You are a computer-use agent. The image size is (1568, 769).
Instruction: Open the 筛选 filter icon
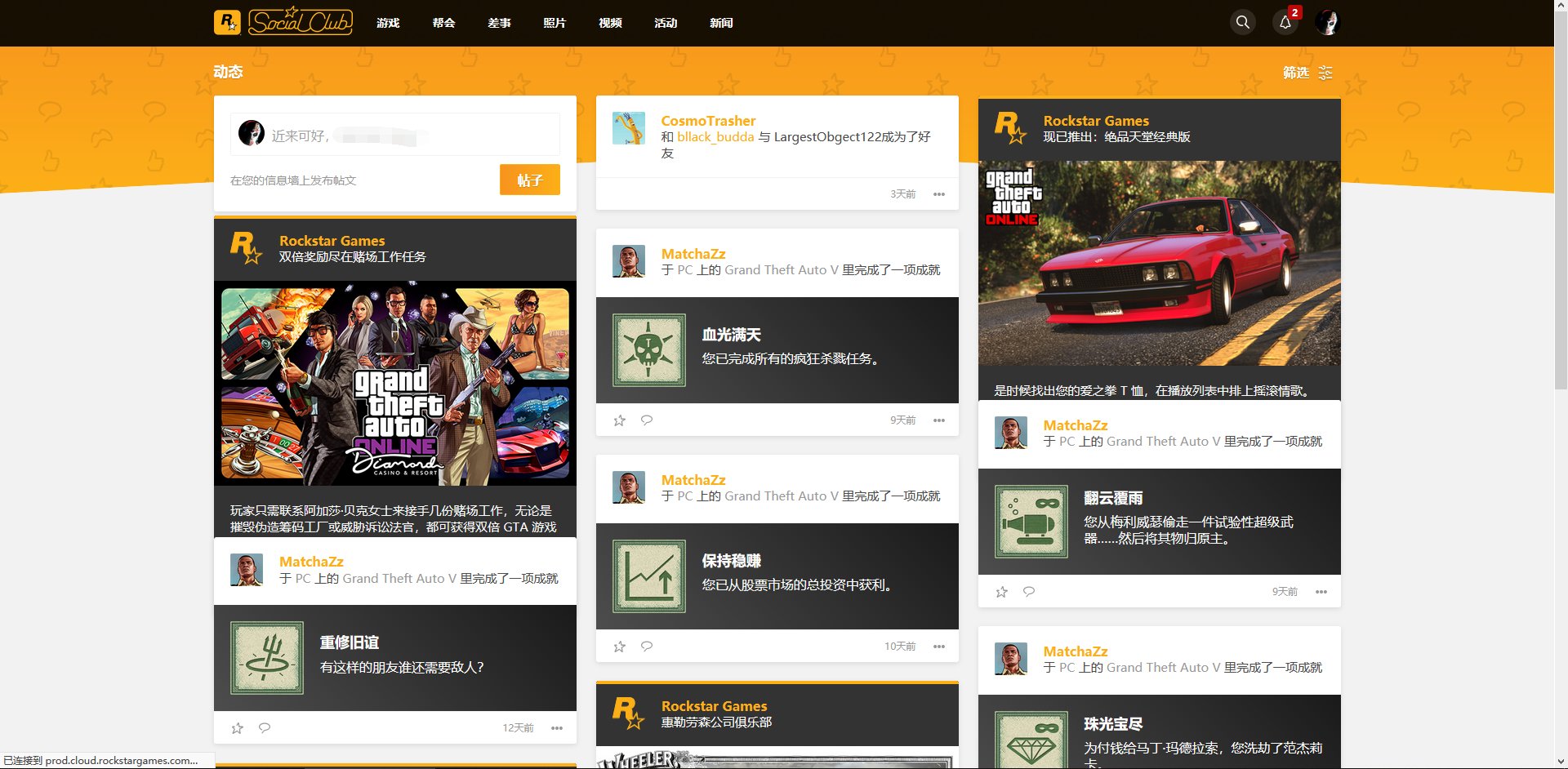point(1325,73)
